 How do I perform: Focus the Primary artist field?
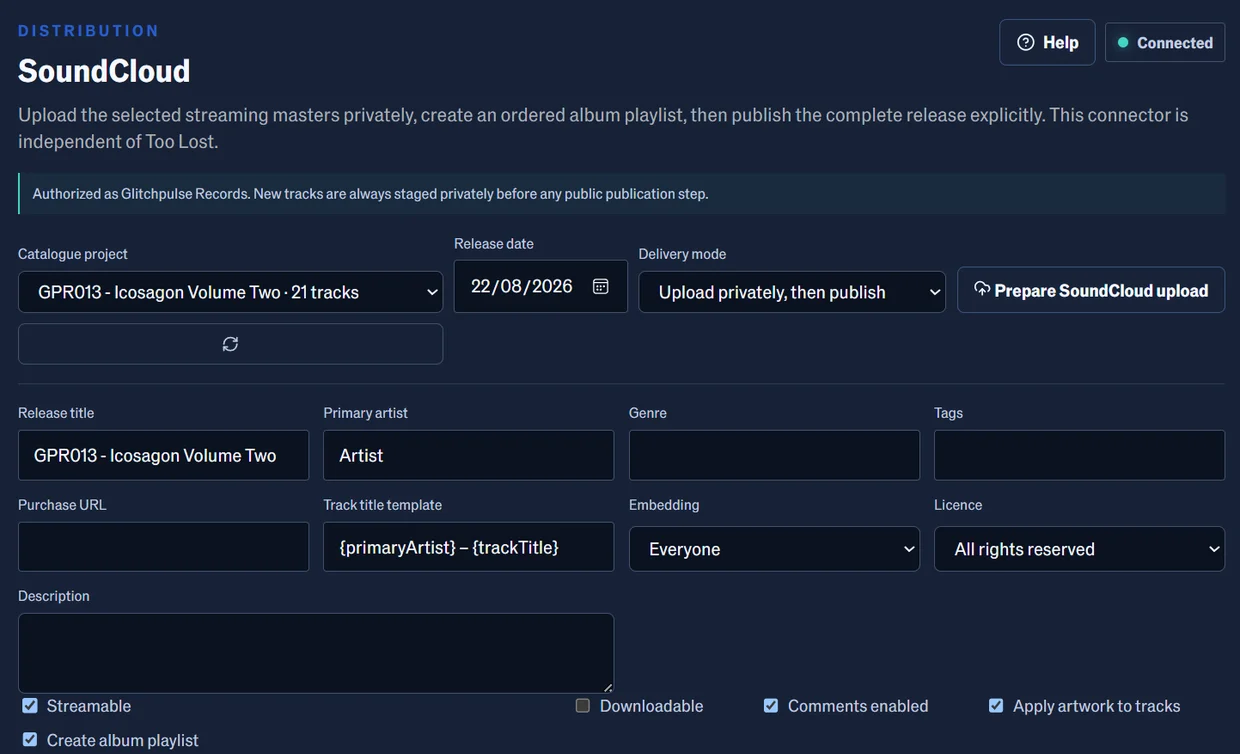pyautogui.click(x=468, y=455)
